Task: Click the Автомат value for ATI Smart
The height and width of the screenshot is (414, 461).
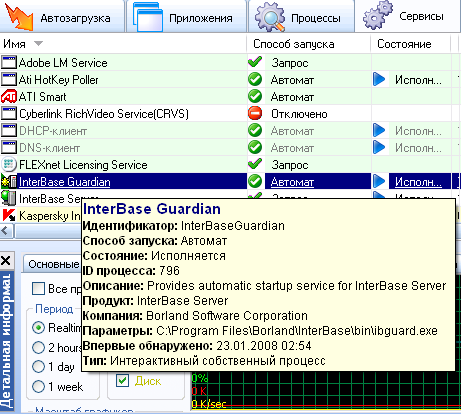Action: 292,97
